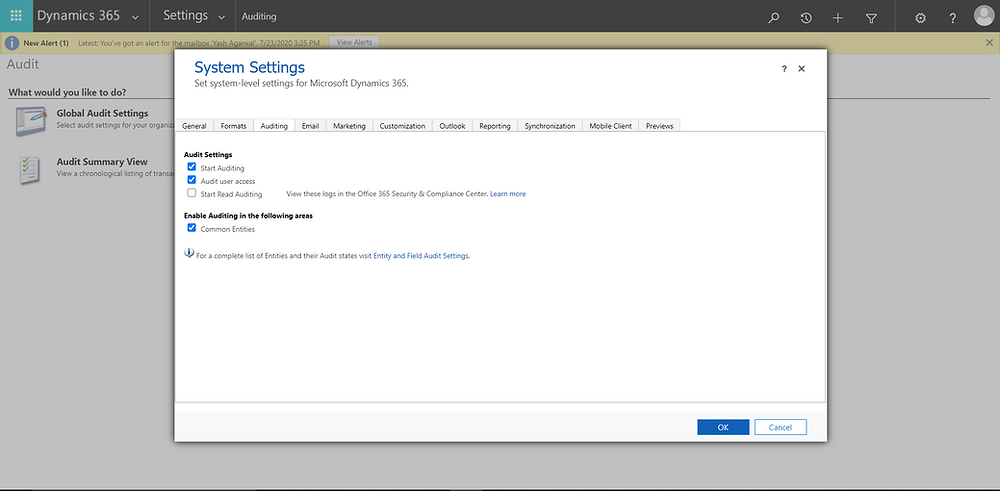Open the Outlook tab
The image size is (1000, 491).
452,126
